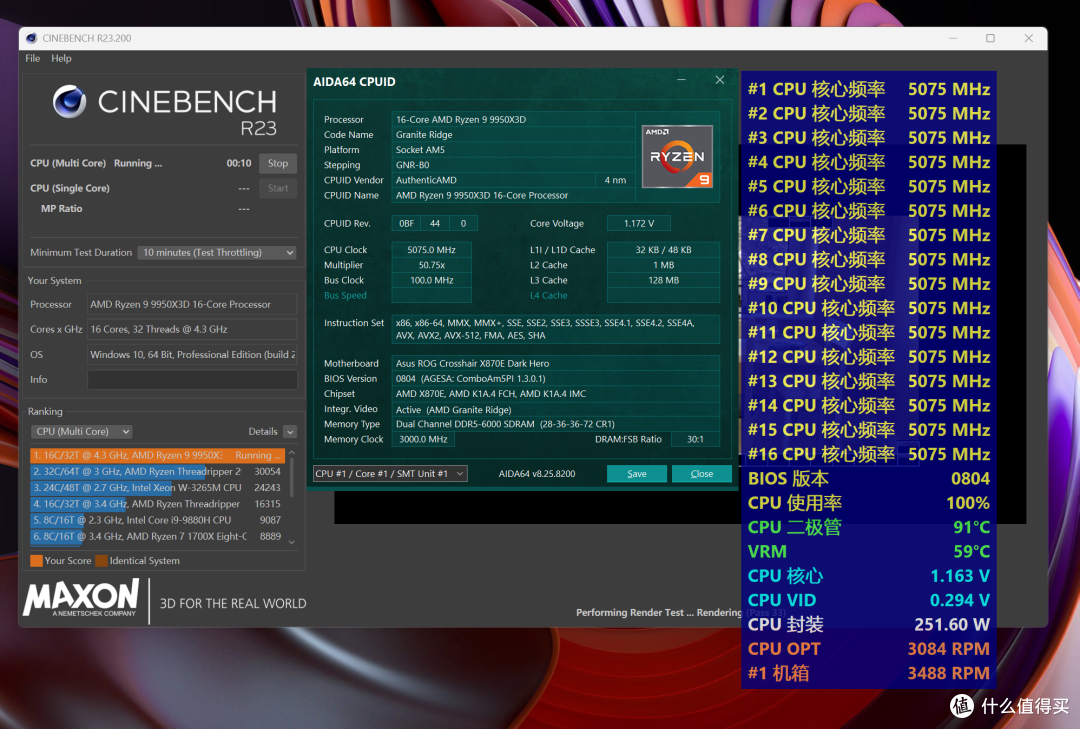Click the Cinebench sphere logo
Screen dimensions: 1080x729
point(70,102)
